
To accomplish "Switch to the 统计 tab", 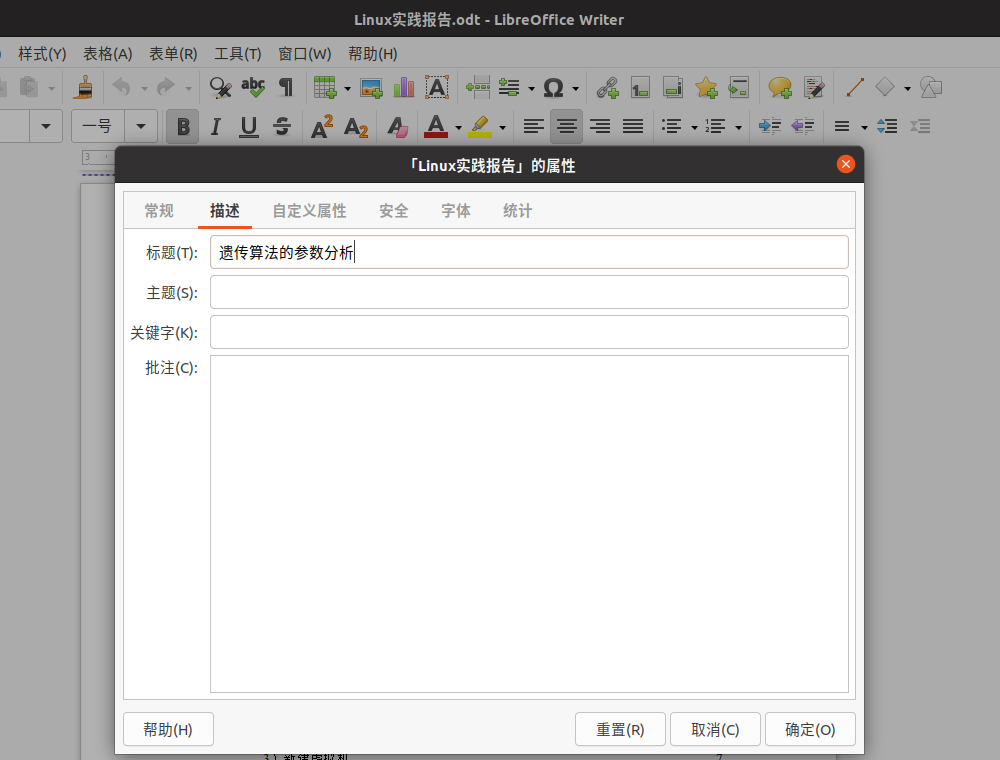I will [x=517, y=211].
